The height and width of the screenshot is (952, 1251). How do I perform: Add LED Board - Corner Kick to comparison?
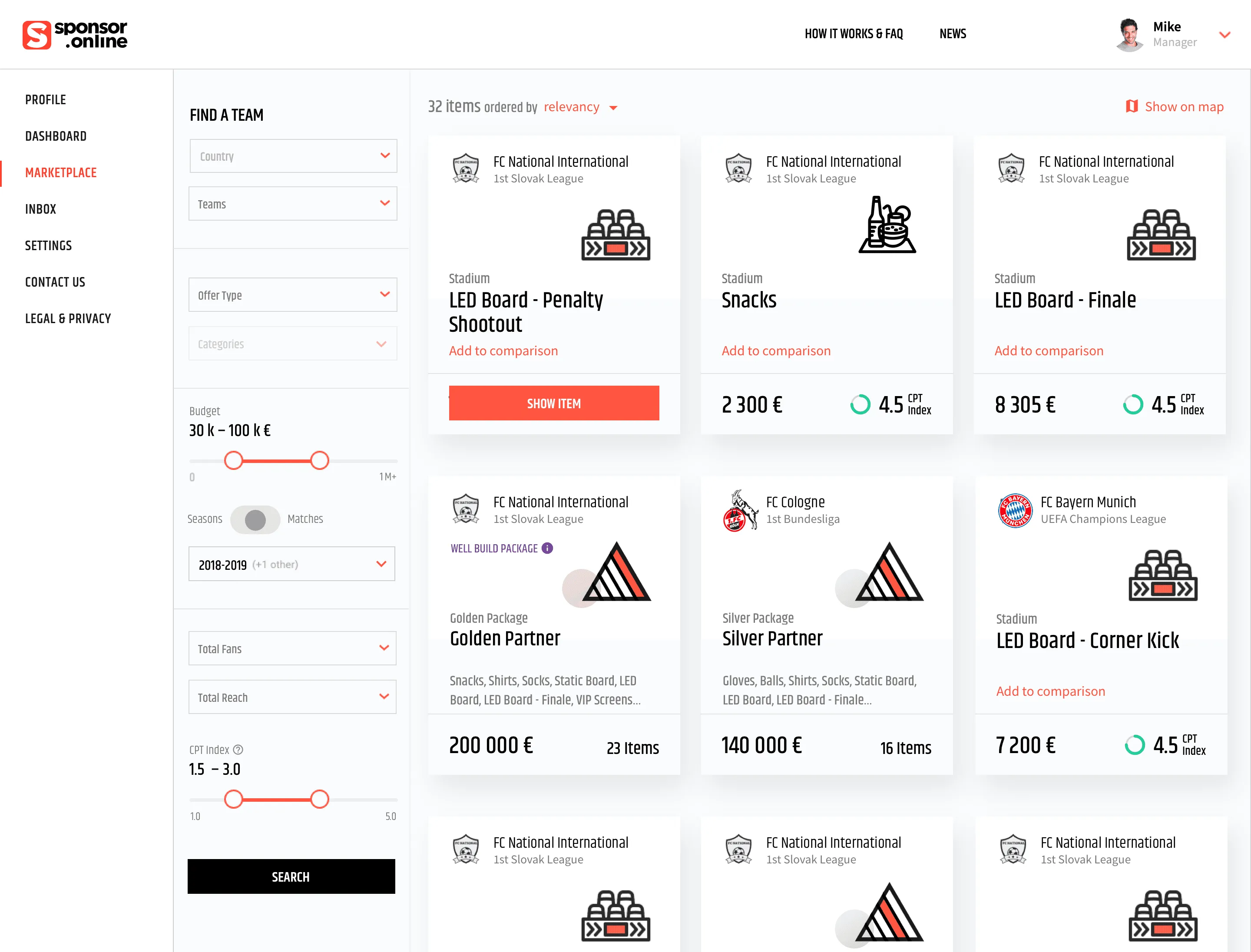click(x=1050, y=691)
